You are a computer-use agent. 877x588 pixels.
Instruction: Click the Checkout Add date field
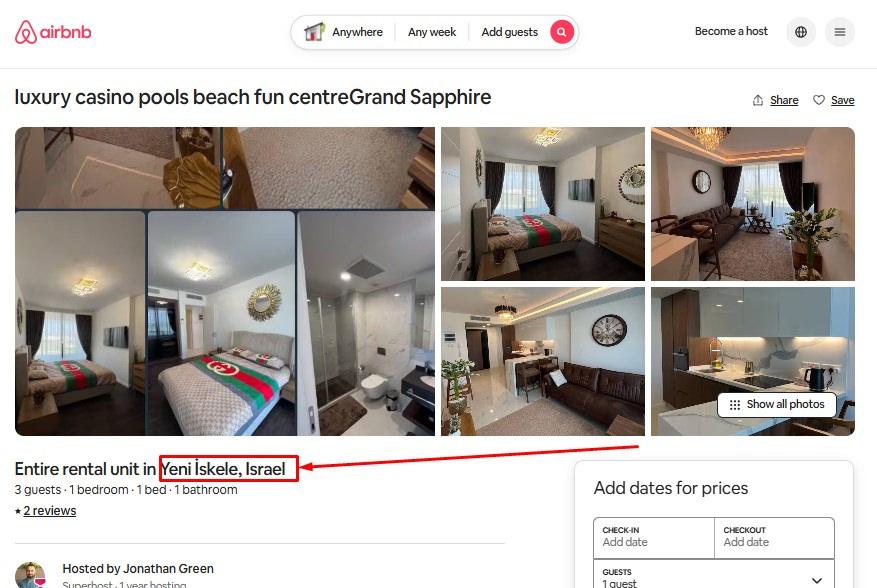click(x=775, y=538)
